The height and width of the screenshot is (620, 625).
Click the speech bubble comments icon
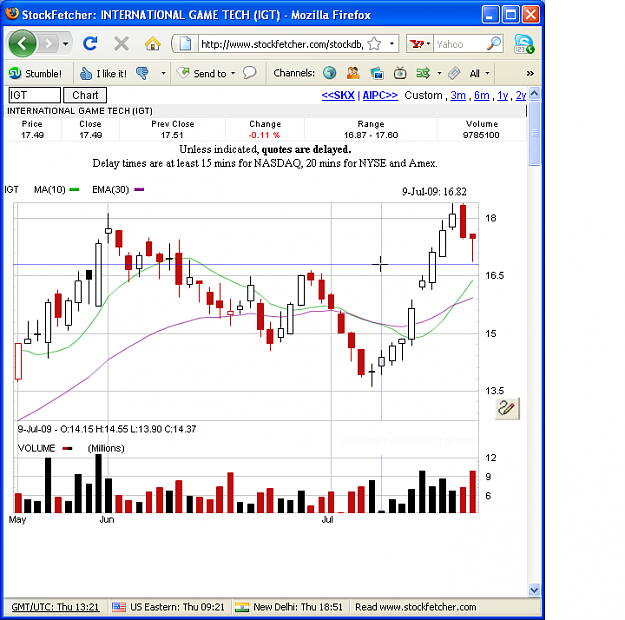pos(250,73)
